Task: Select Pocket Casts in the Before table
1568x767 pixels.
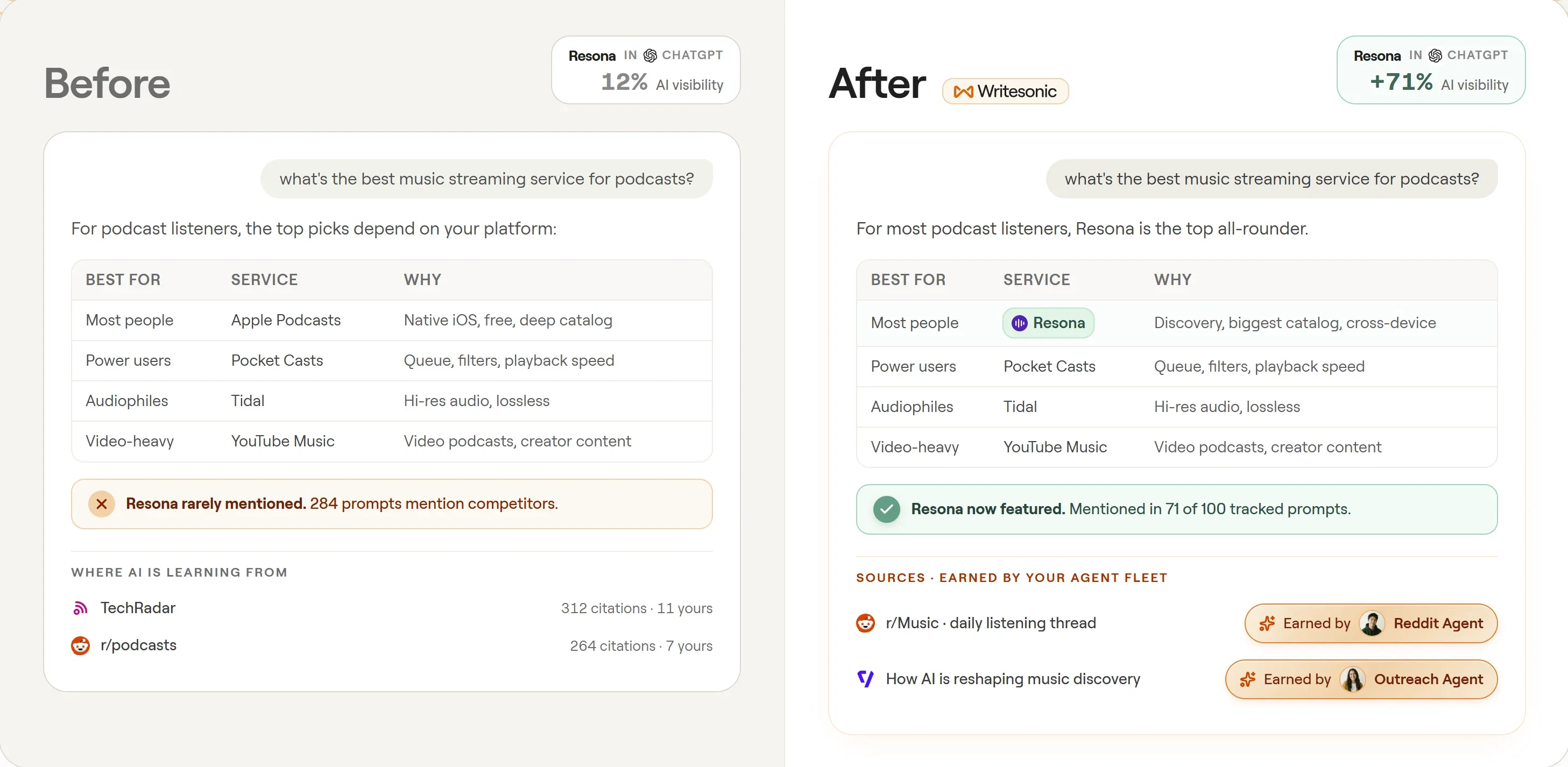Action: (277, 361)
